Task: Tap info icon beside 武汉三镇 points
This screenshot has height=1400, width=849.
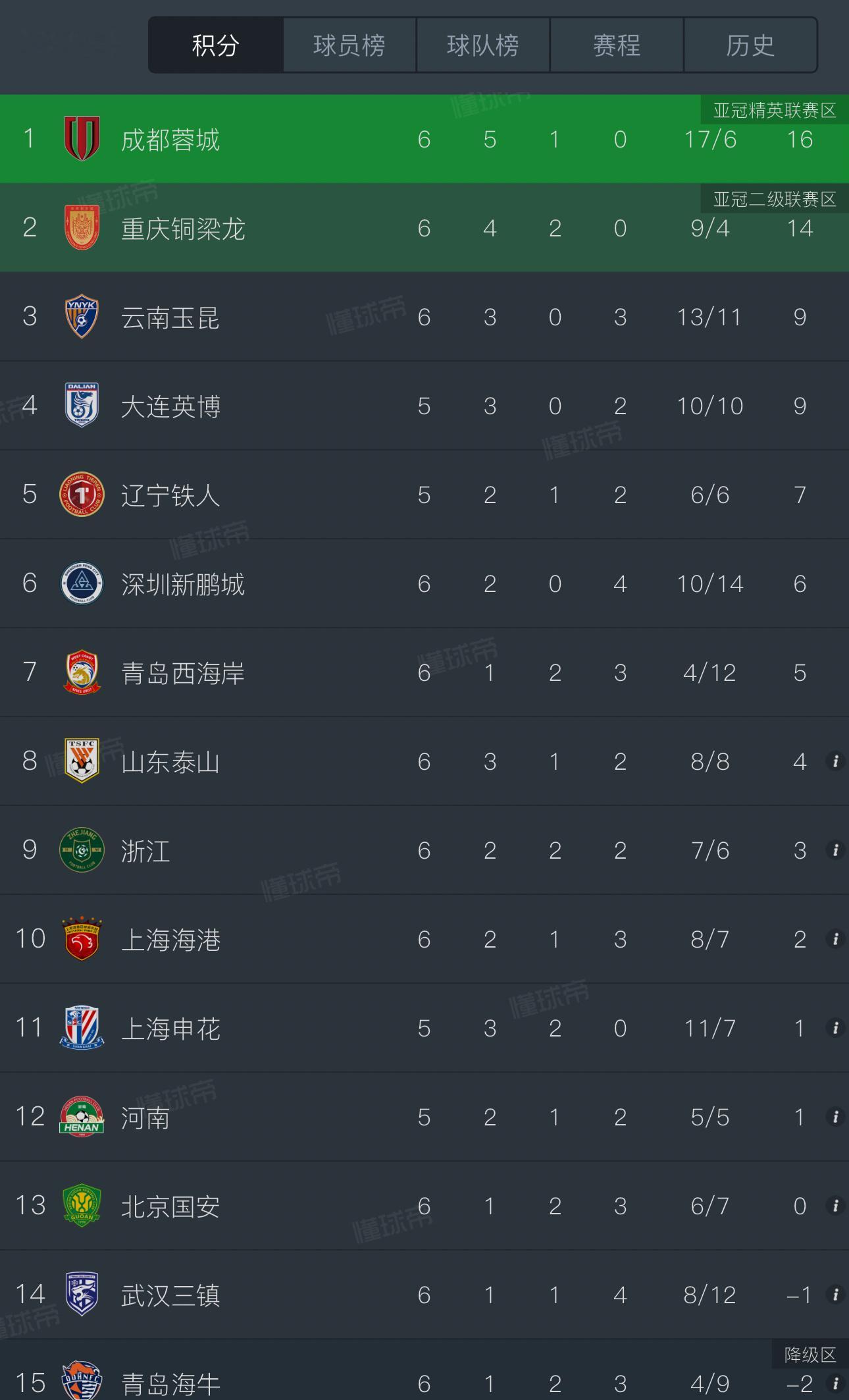Action: click(x=835, y=1295)
